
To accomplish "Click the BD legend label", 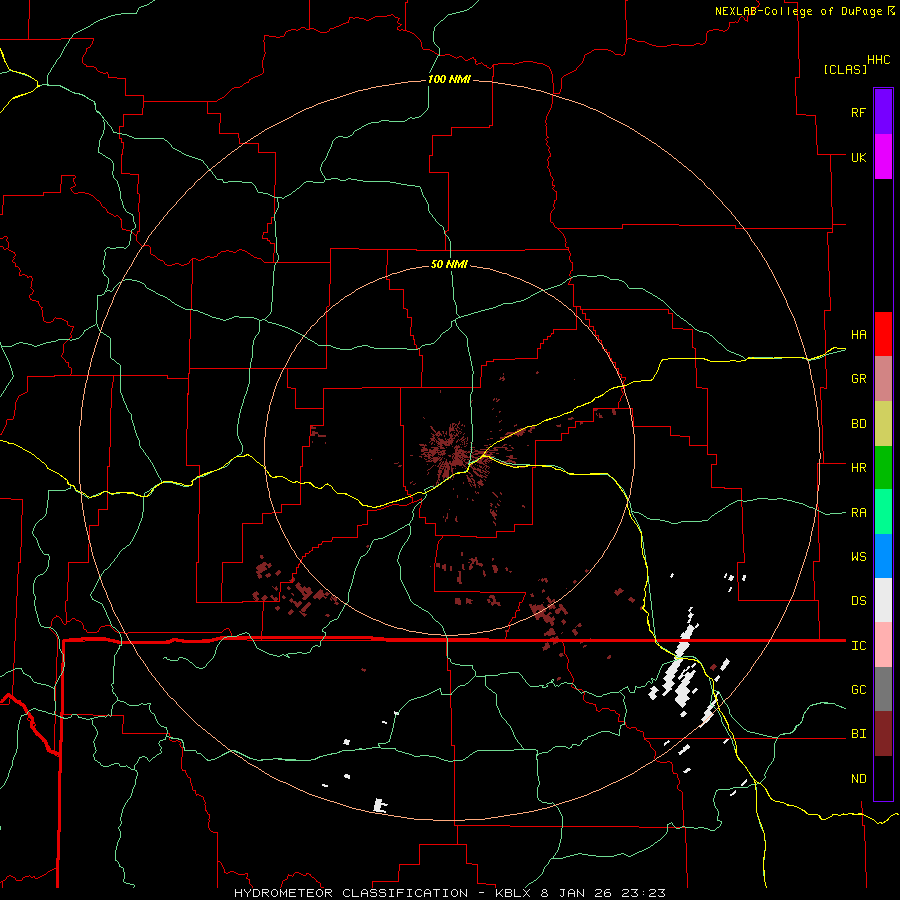I will pos(859,424).
